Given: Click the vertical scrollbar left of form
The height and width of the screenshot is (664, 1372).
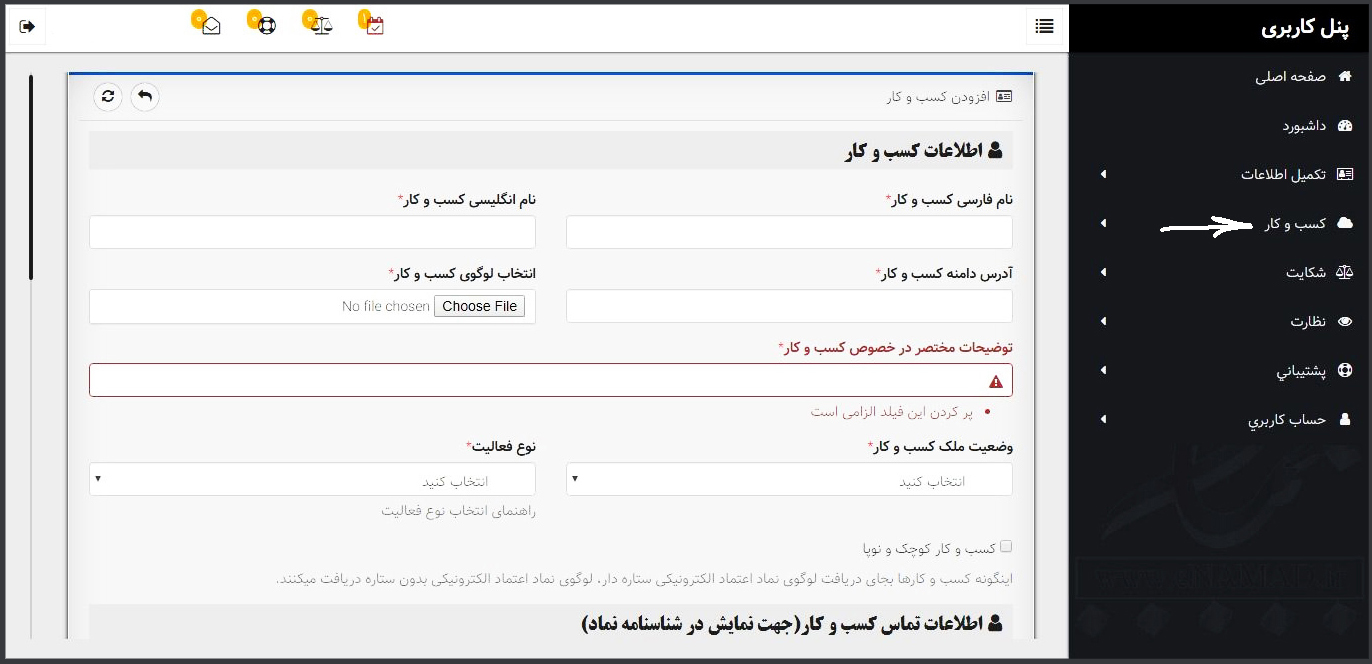Looking at the screenshot, I should 31,177.
